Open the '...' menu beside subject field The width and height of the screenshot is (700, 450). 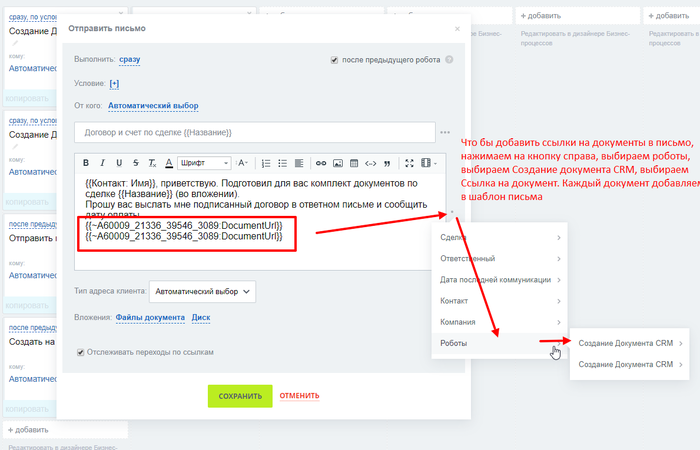(x=445, y=132)
